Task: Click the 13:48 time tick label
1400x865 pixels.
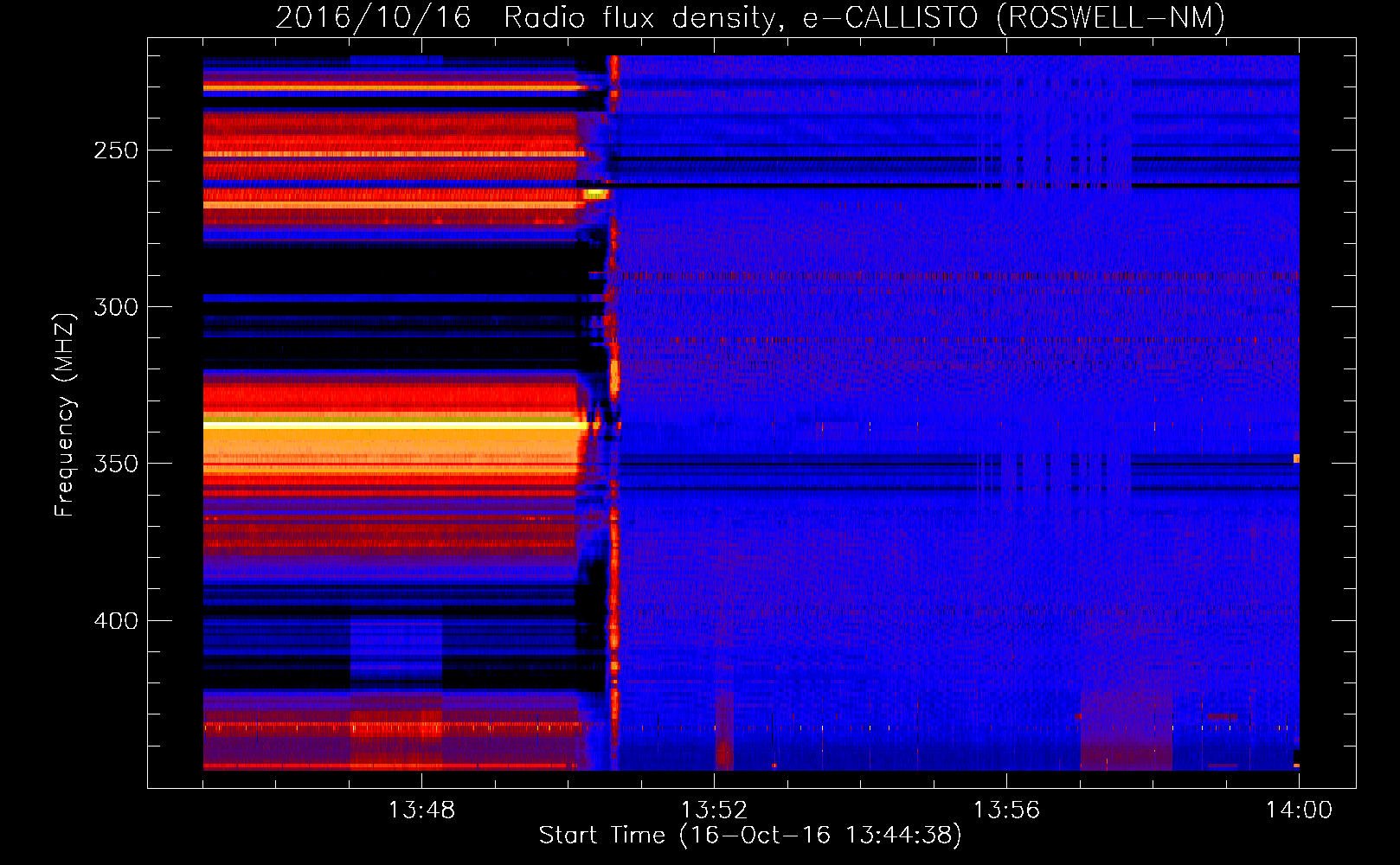Action: tap(421, 811)
